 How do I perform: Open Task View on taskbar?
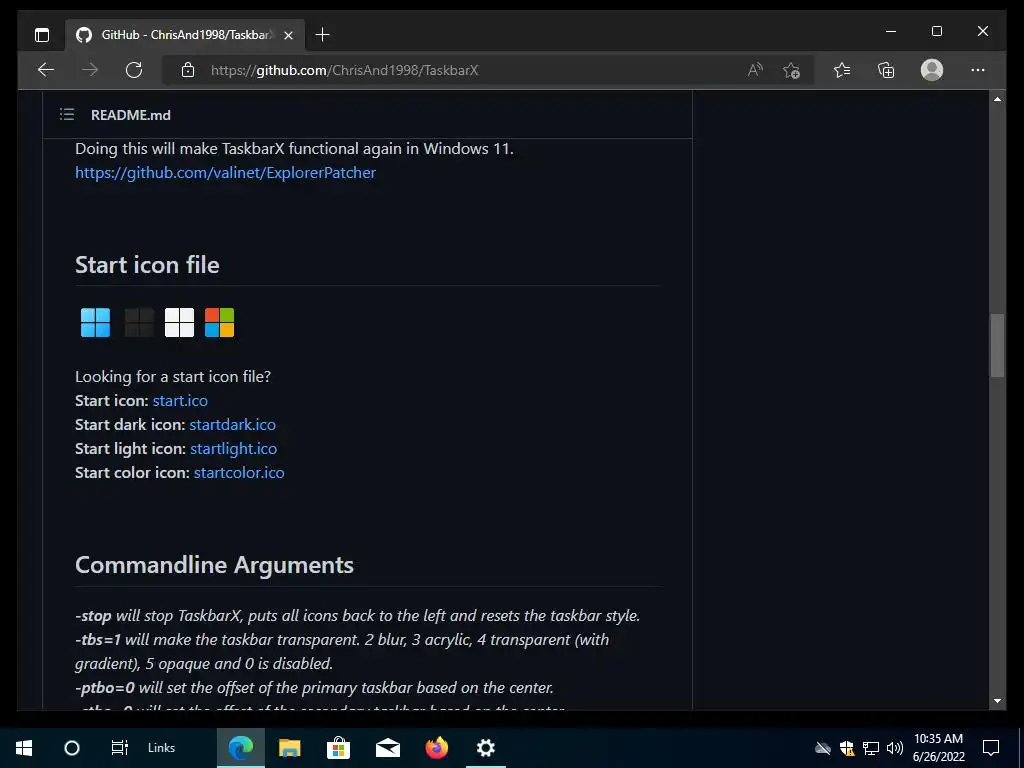click(x=120, y=748)
